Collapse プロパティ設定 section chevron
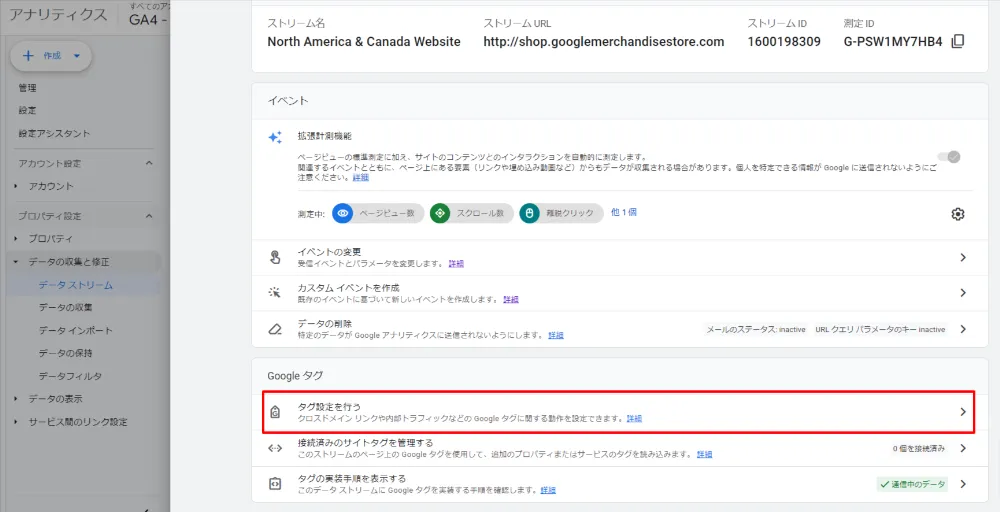Screen dimensions: 1000x512 tap(149, 216)
